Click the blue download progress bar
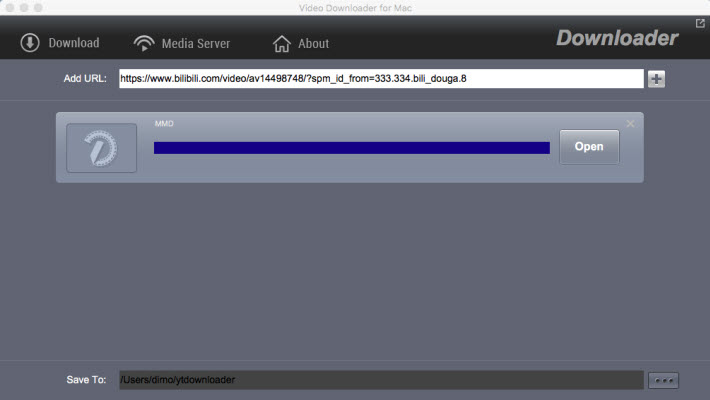The image size is (710, 400). (351, 148)
